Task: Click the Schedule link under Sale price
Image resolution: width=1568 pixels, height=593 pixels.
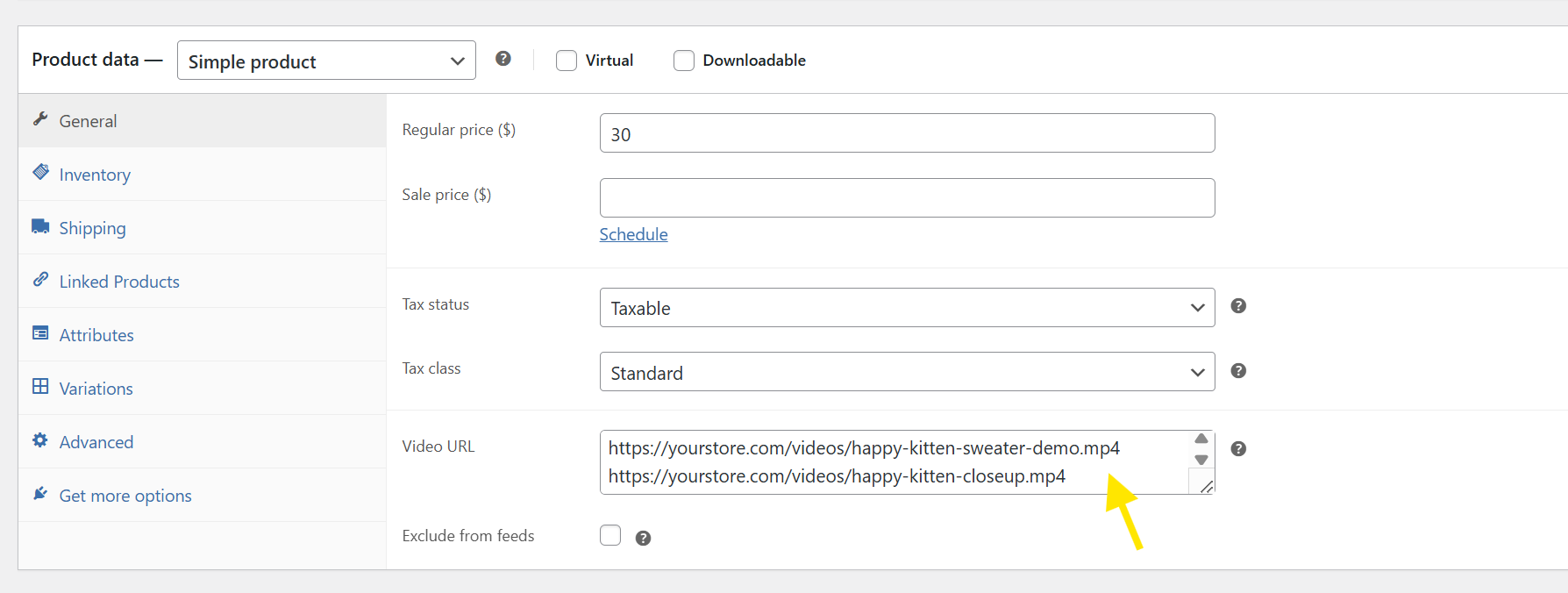Action: click(633, 234)
